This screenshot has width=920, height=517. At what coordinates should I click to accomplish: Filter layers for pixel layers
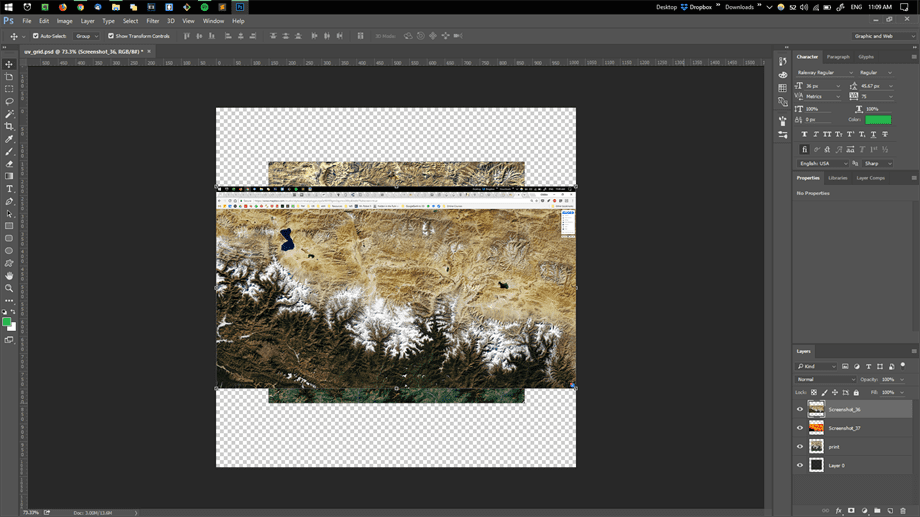845,366
